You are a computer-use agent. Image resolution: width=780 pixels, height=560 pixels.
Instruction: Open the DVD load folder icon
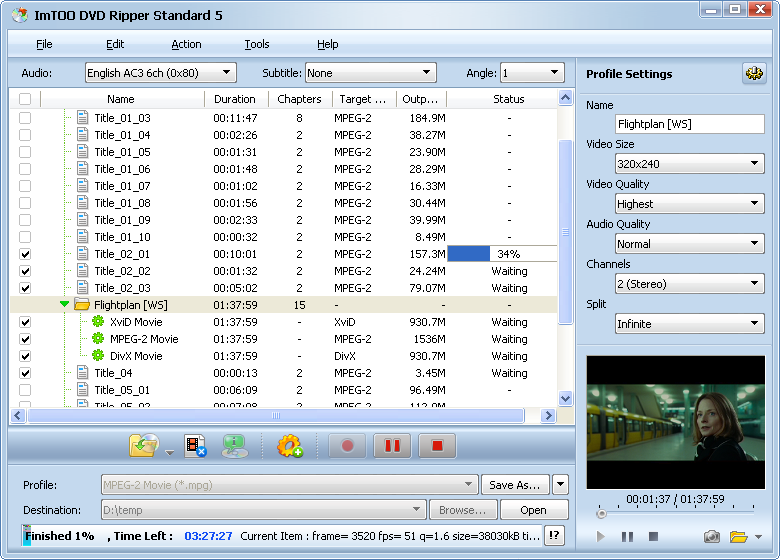coord(144,445)
